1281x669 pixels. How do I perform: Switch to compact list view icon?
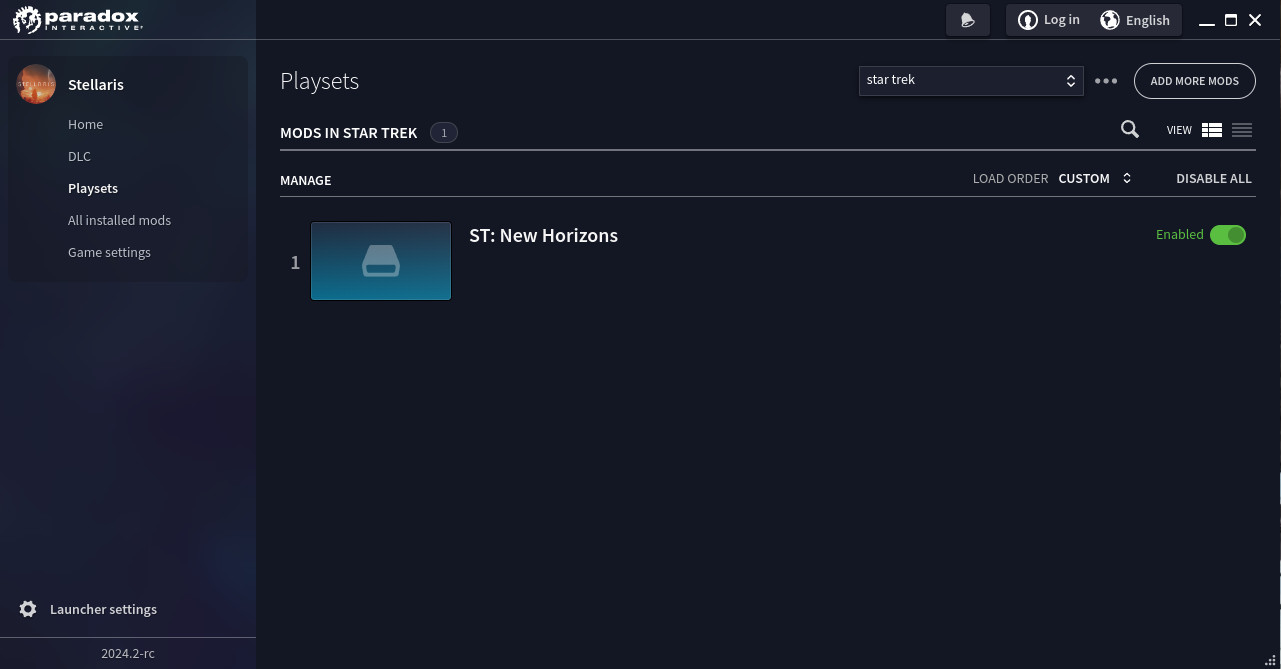(1242, 130)
